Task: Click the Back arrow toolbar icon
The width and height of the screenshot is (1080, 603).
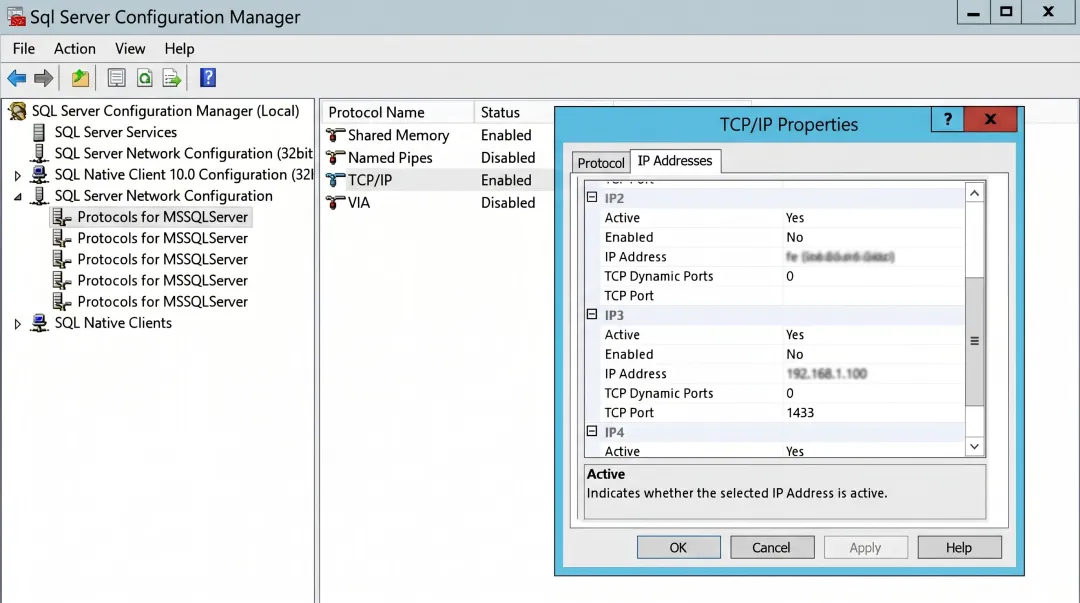Action: (x=17, y=78)
